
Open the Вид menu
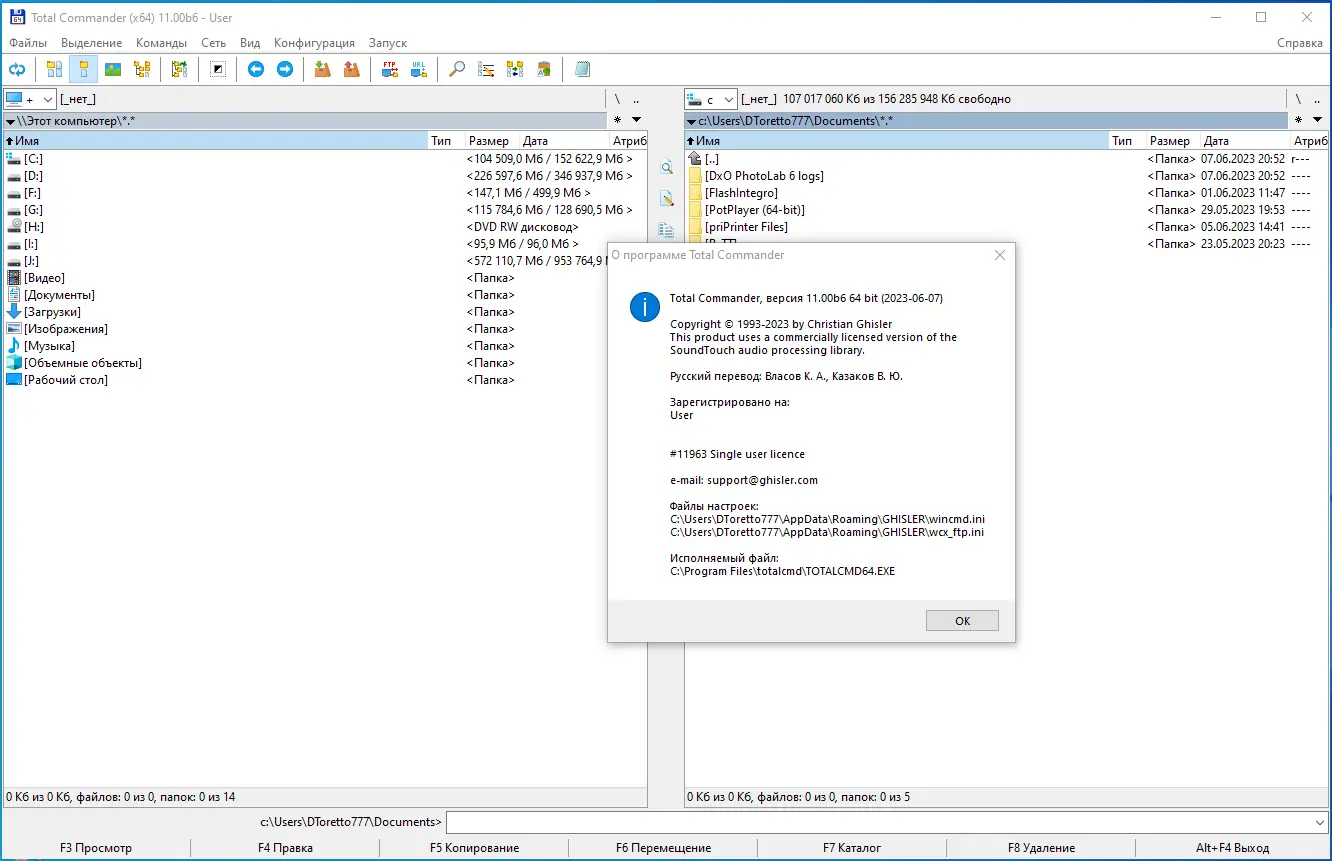point(250,43)
